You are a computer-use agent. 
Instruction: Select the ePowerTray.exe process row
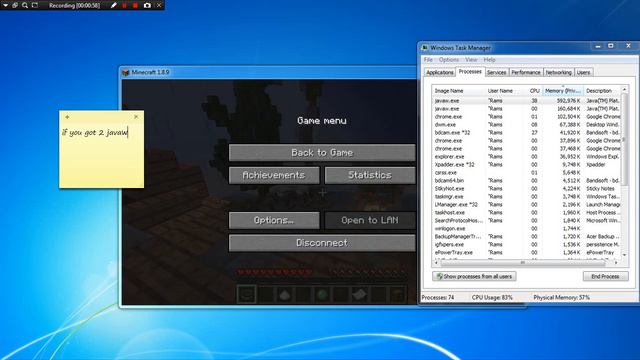(x=527, y=252)
